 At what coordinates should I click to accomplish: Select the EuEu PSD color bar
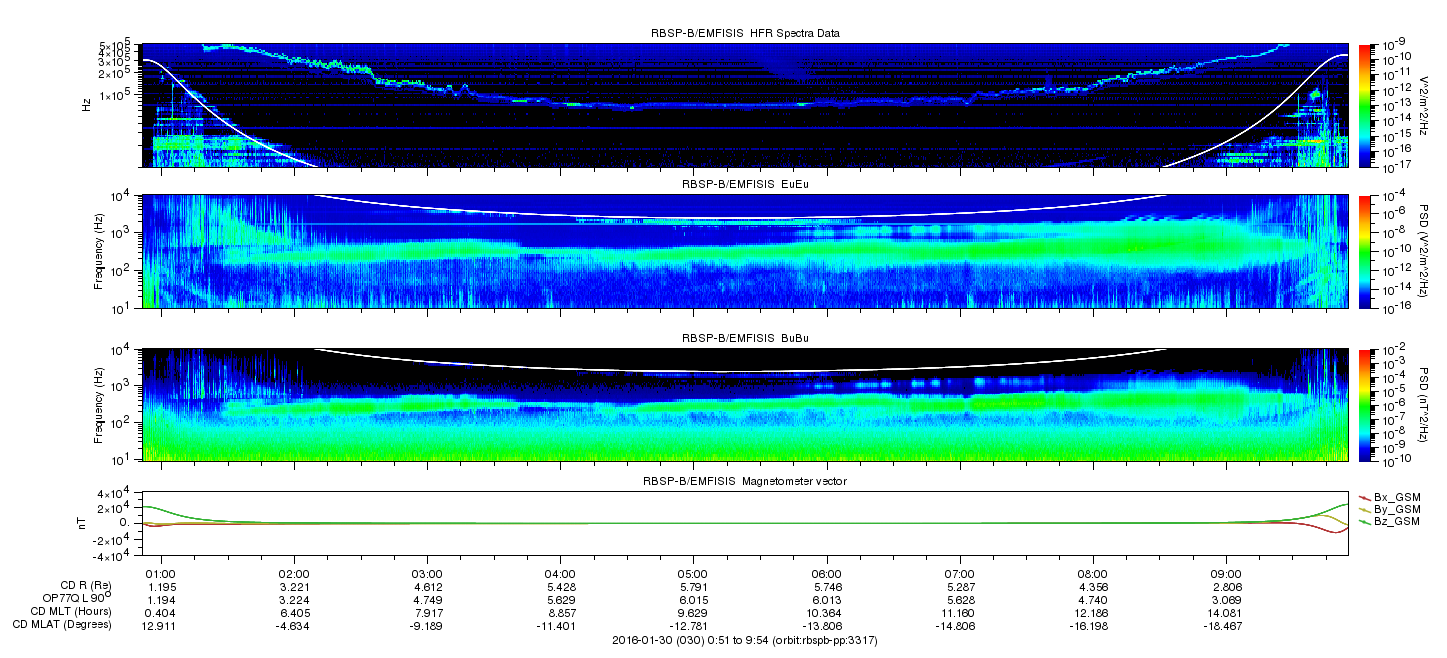click(1364, 252)
